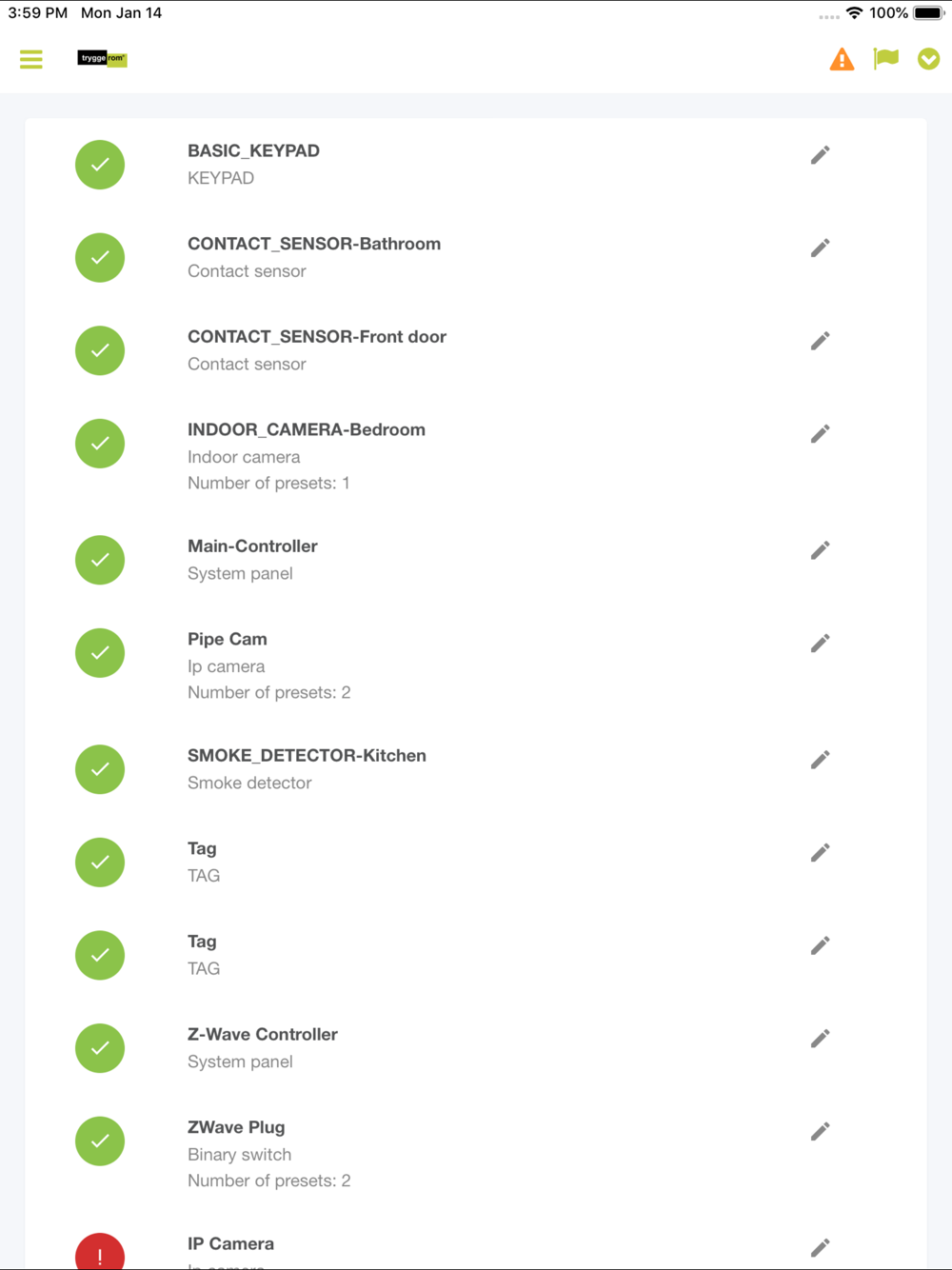Edit the Z-Wave Controller entry
The image size is (952, 1270).
click(820, 1039)
